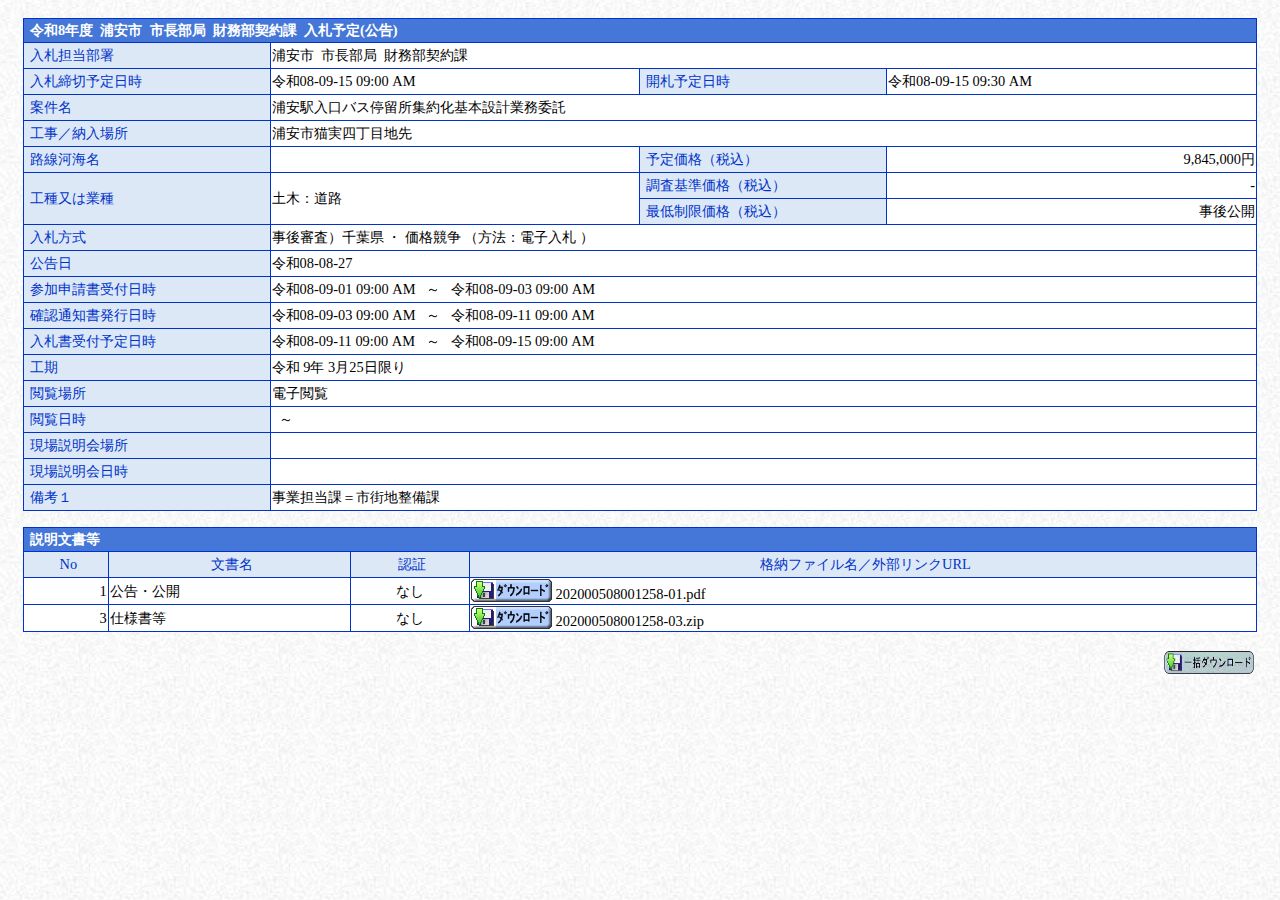
Task: Click the 予定価格 value 9,845,000円
Action: (x=1218, y=159)
